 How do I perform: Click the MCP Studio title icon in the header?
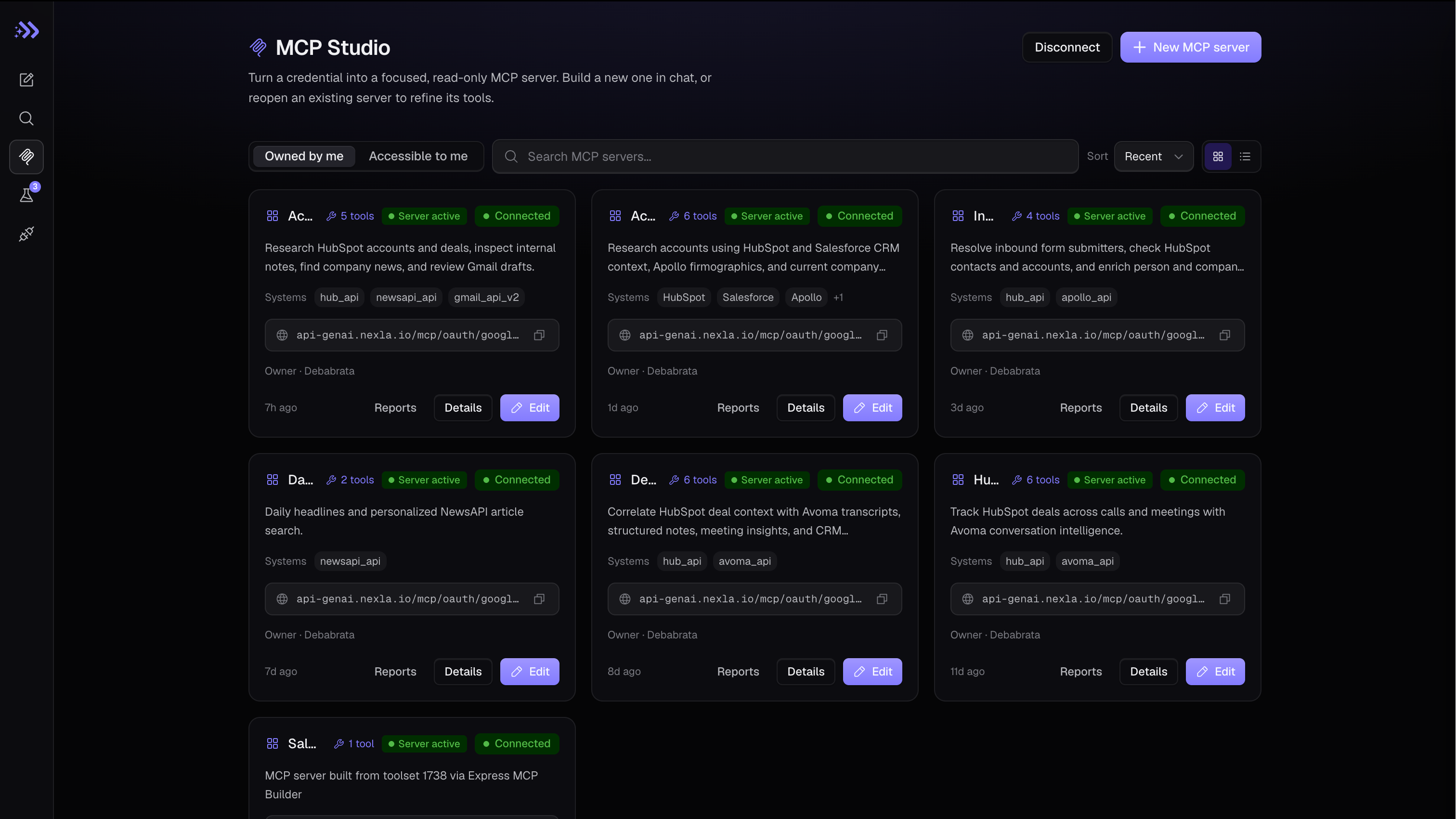pyautogui.click(x=258, y=48)
